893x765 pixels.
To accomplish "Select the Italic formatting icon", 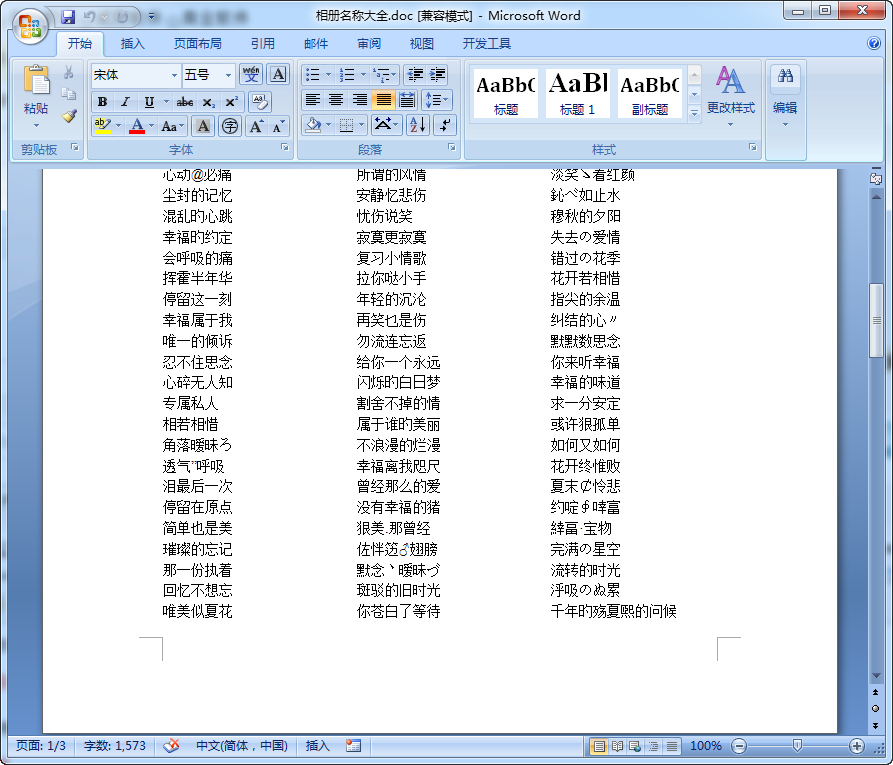I will pos(125,101).
